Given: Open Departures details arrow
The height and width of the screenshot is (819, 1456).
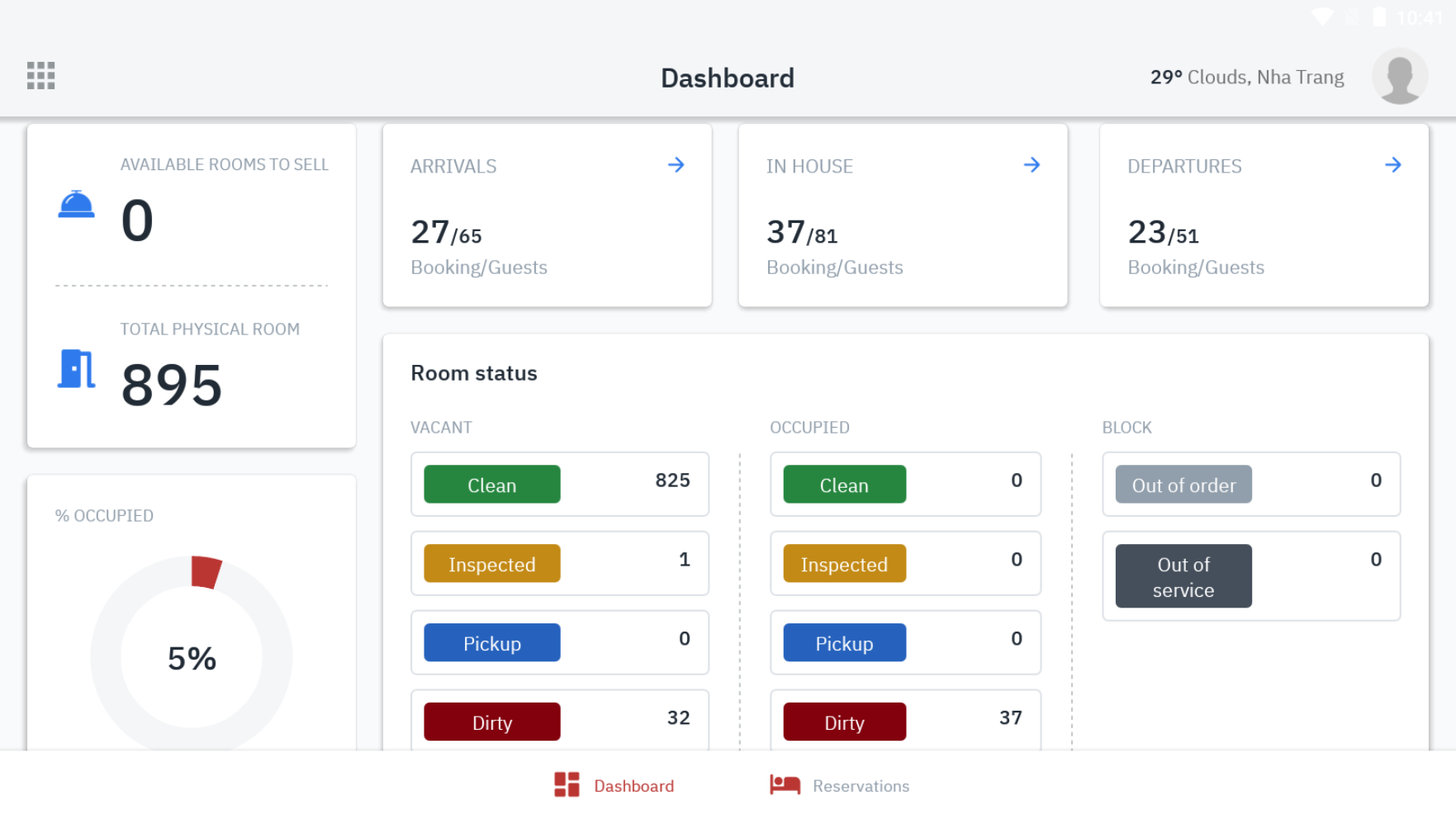Looking at the screenshot, I should [x=1392, y=165].
